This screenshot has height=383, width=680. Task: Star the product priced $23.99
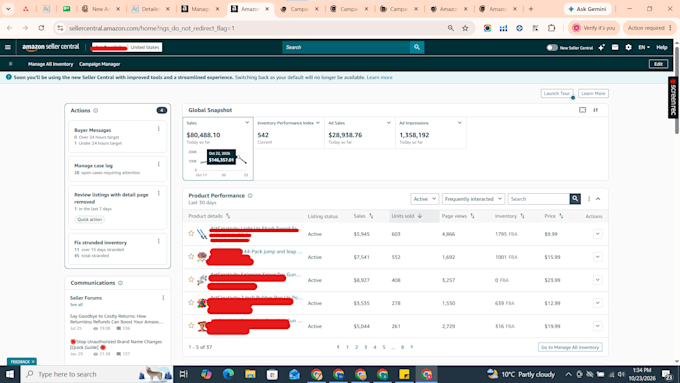click(191, 279)
